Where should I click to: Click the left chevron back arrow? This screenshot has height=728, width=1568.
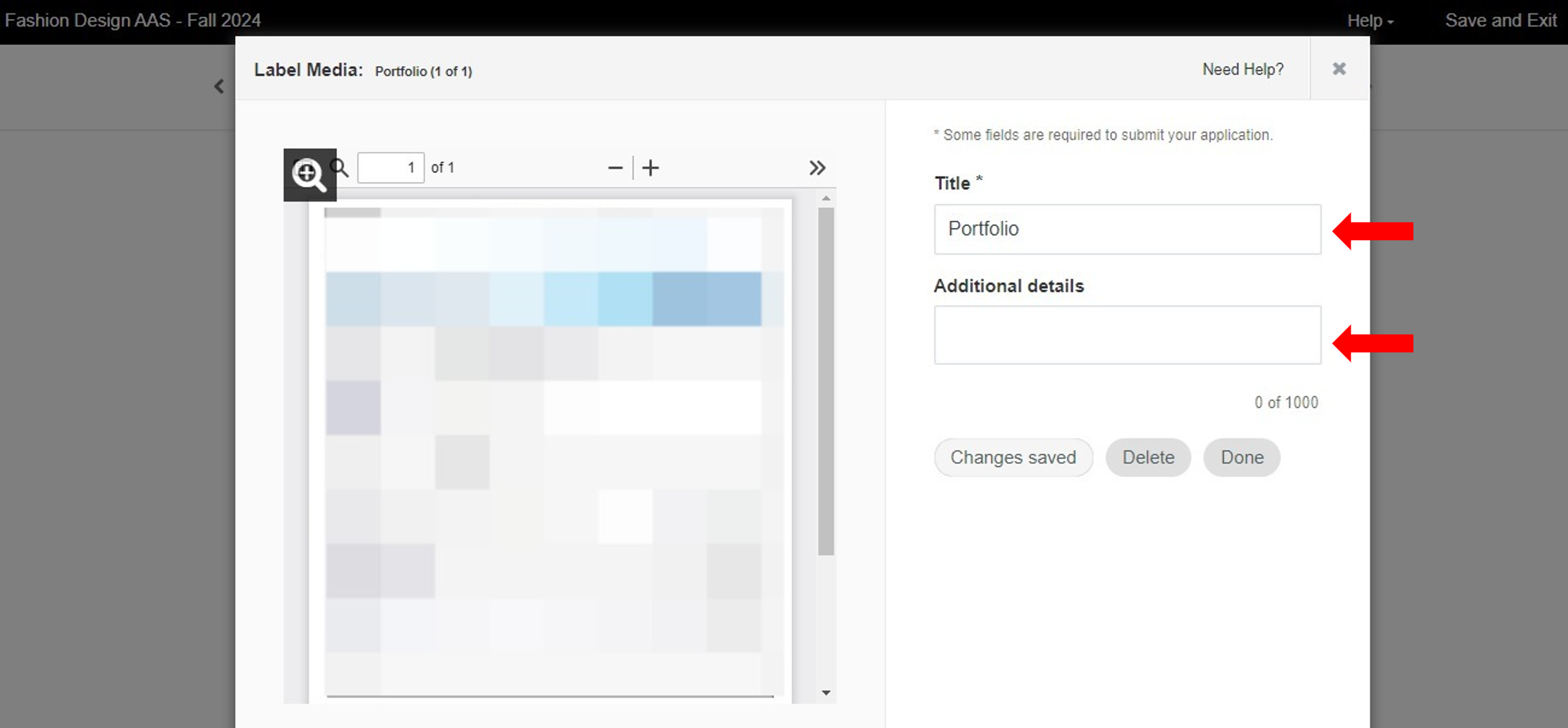(x=219, y=86)
